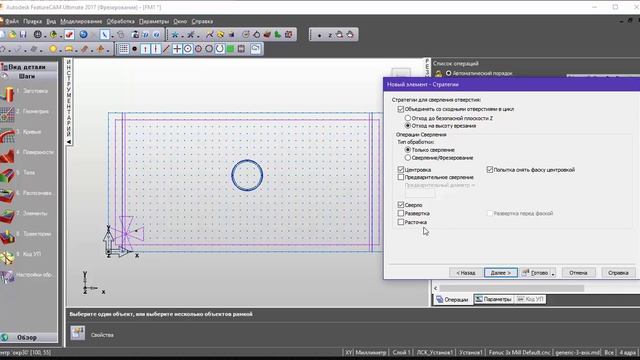Select the black point snap icon
The height and width of the screenshot is (360, 640).
click(x=134, y=49)
